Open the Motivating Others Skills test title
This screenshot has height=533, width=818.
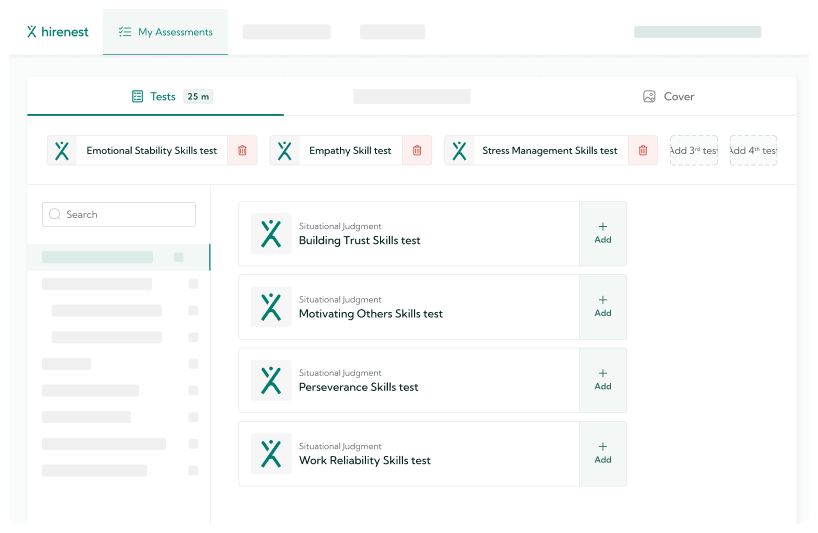(x=371, y=314)
